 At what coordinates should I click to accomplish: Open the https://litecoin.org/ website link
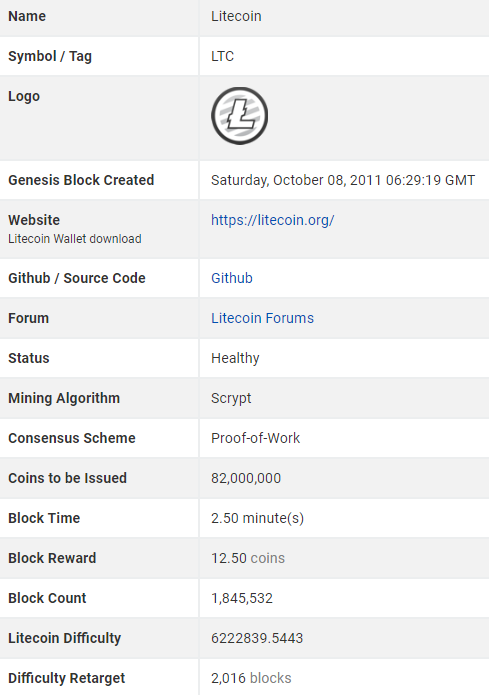click(273, 220)
